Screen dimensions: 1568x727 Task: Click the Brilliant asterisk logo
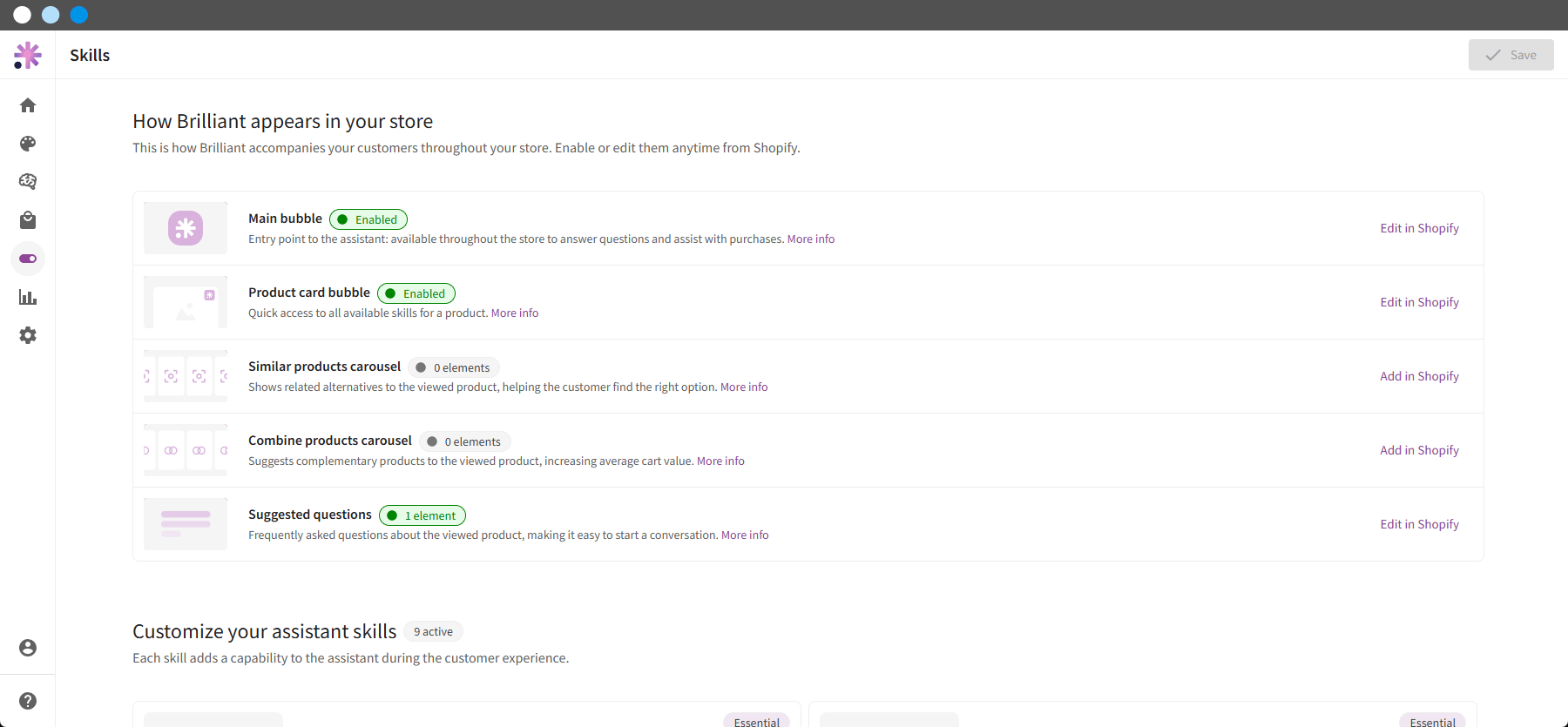coord(28,55)
